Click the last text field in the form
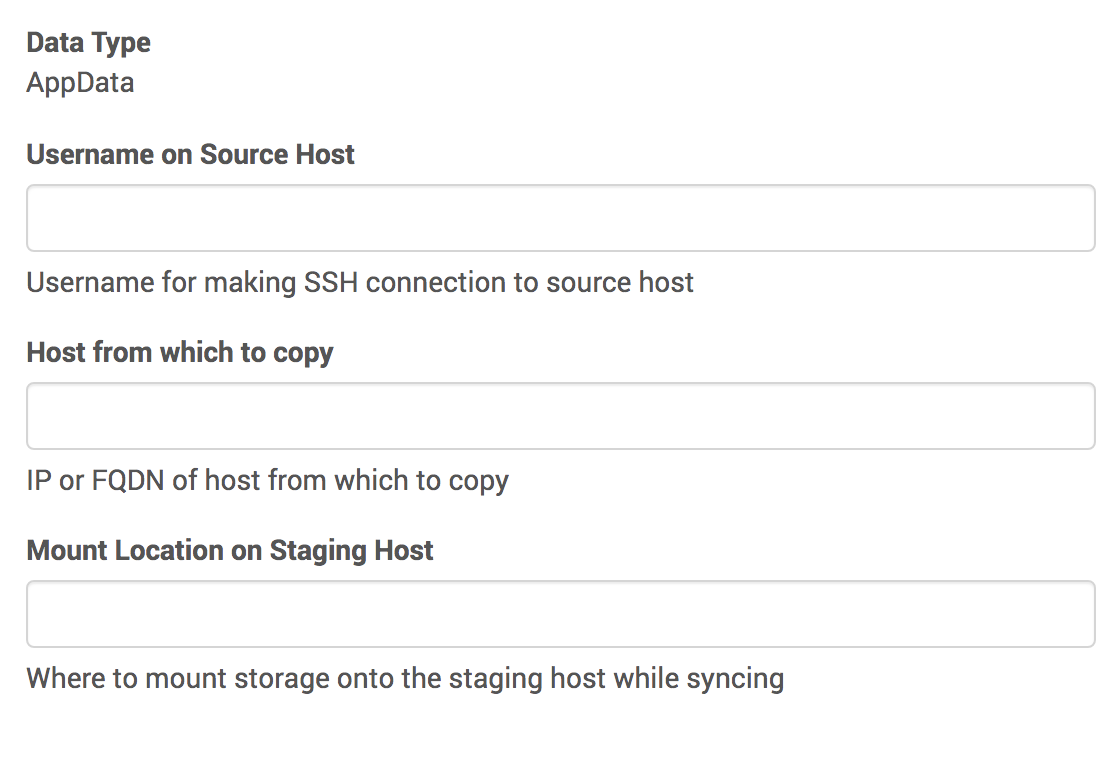This screenshot has height=766, width=1112. click(560, 614)
